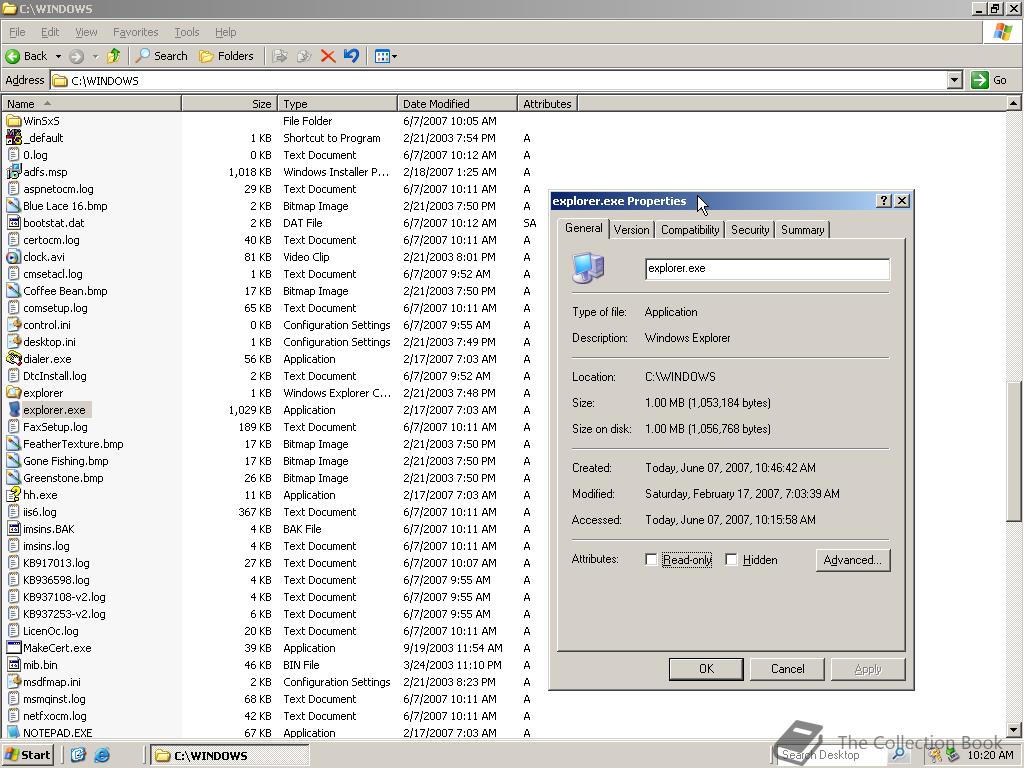Image resolution: width=1024 pixels, height=768 pixels.
Task: Click the green Go button
Action: (x=989, y=80)
